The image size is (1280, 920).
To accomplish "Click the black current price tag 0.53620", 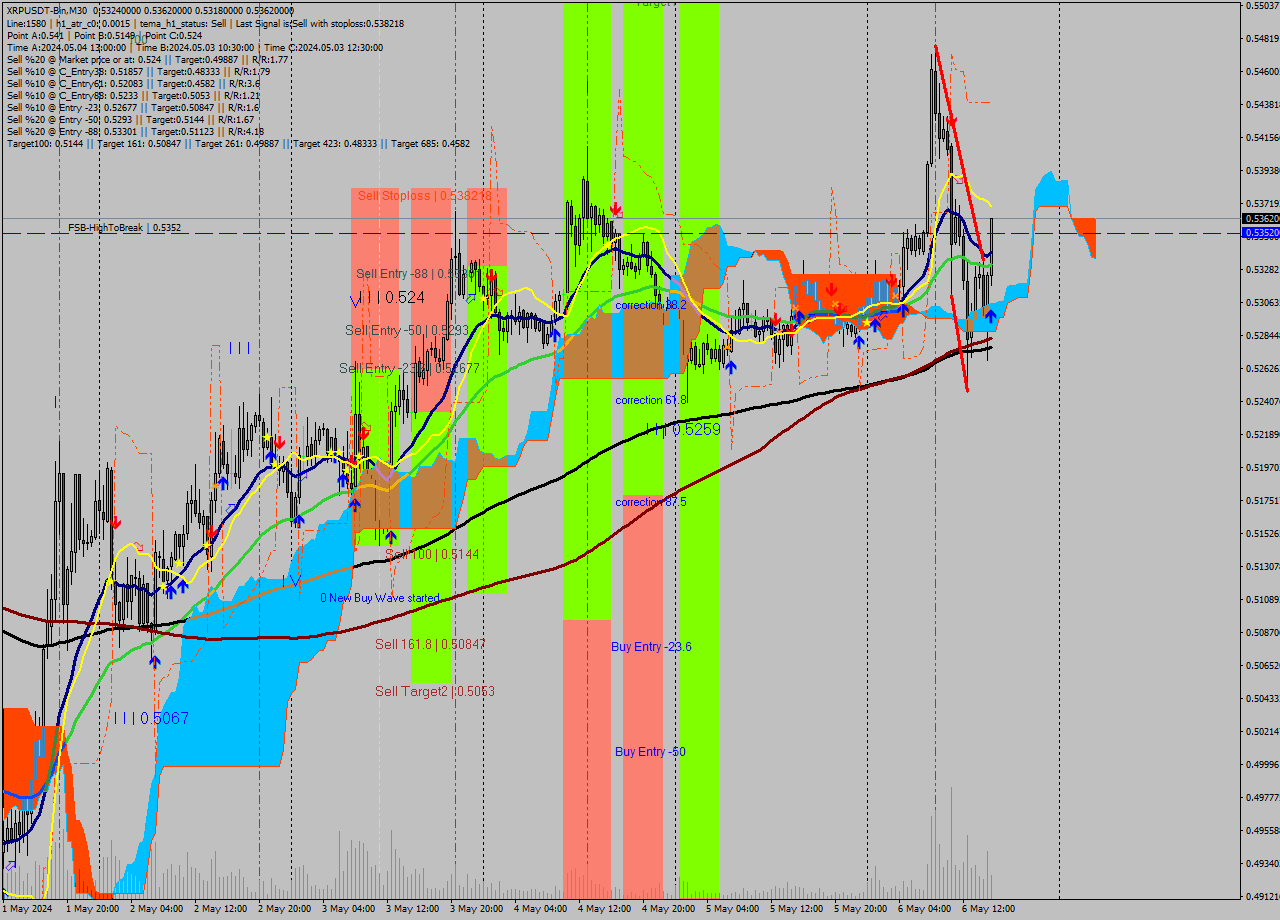I will click(x=1260, y=218).
